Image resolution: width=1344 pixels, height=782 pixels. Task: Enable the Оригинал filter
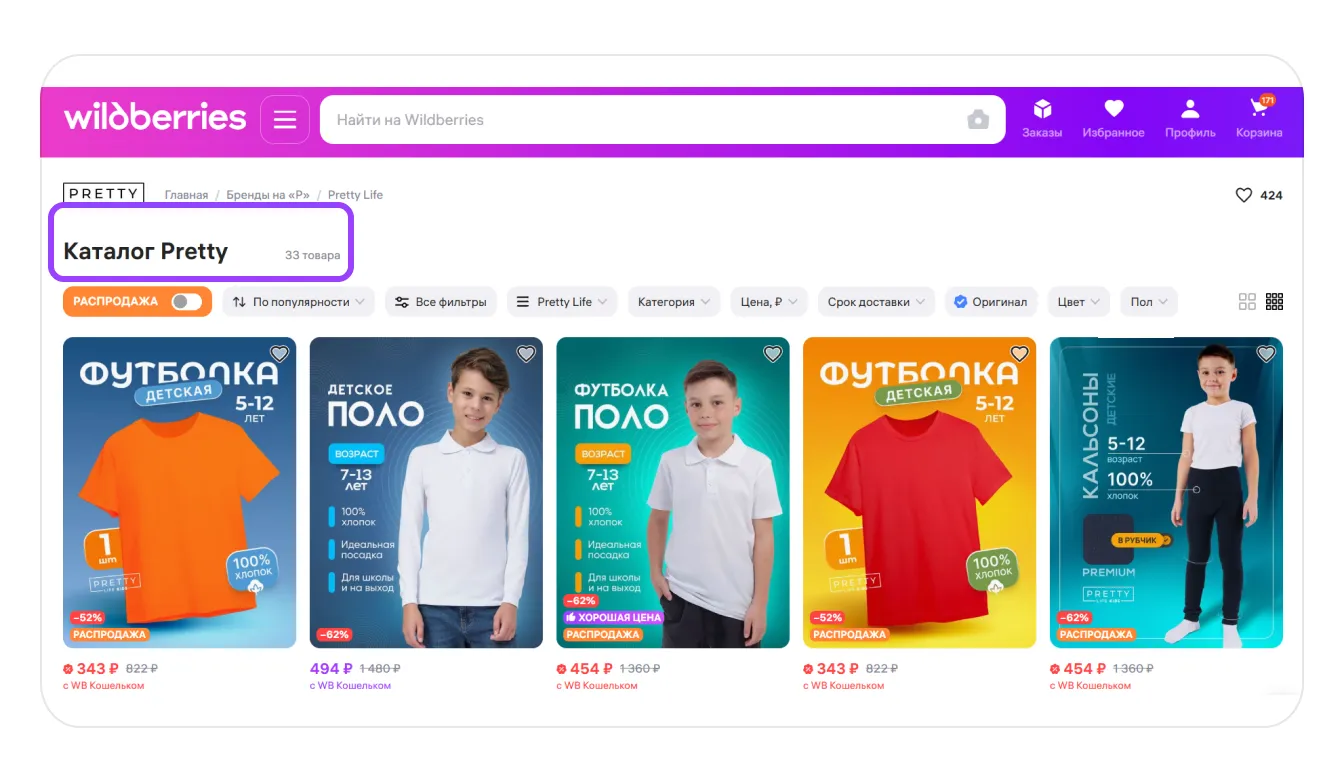990,302
